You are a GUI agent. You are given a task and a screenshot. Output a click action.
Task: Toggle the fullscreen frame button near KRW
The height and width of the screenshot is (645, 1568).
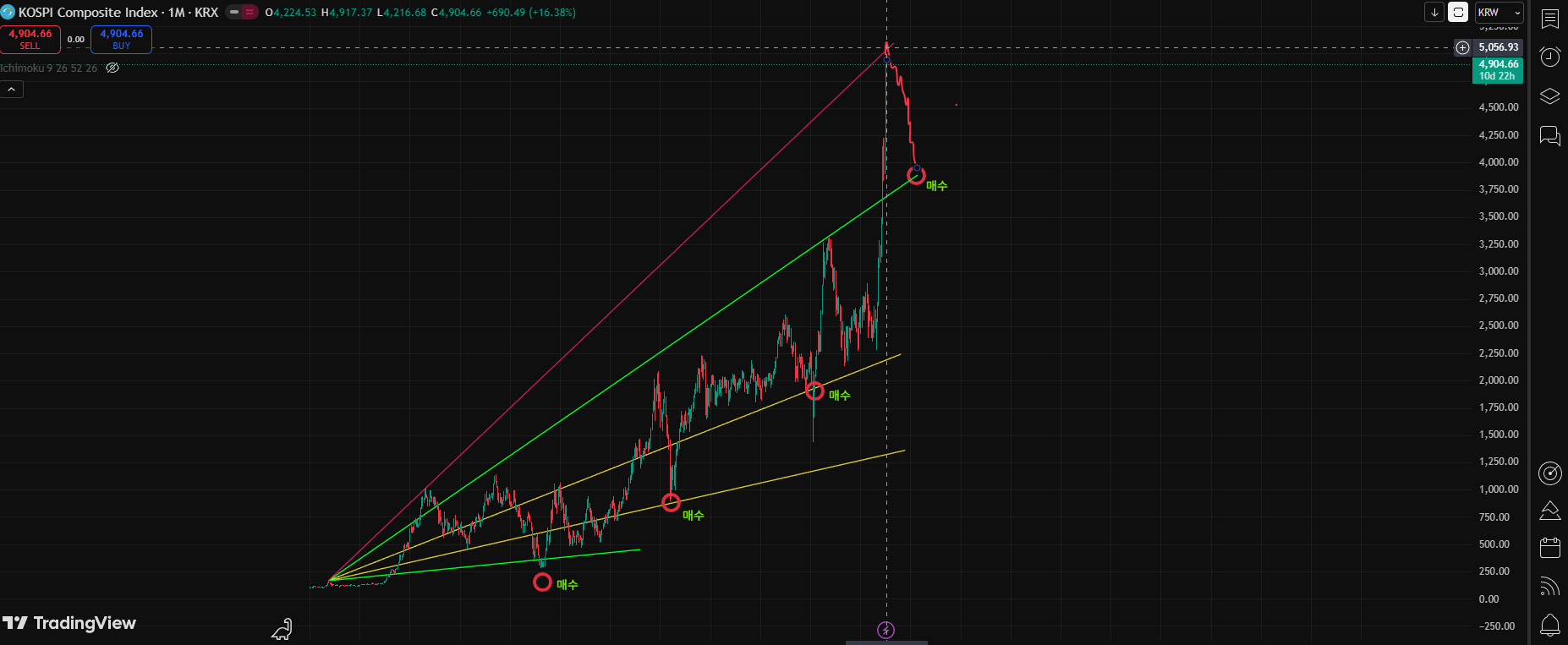tap(1458, 13)
